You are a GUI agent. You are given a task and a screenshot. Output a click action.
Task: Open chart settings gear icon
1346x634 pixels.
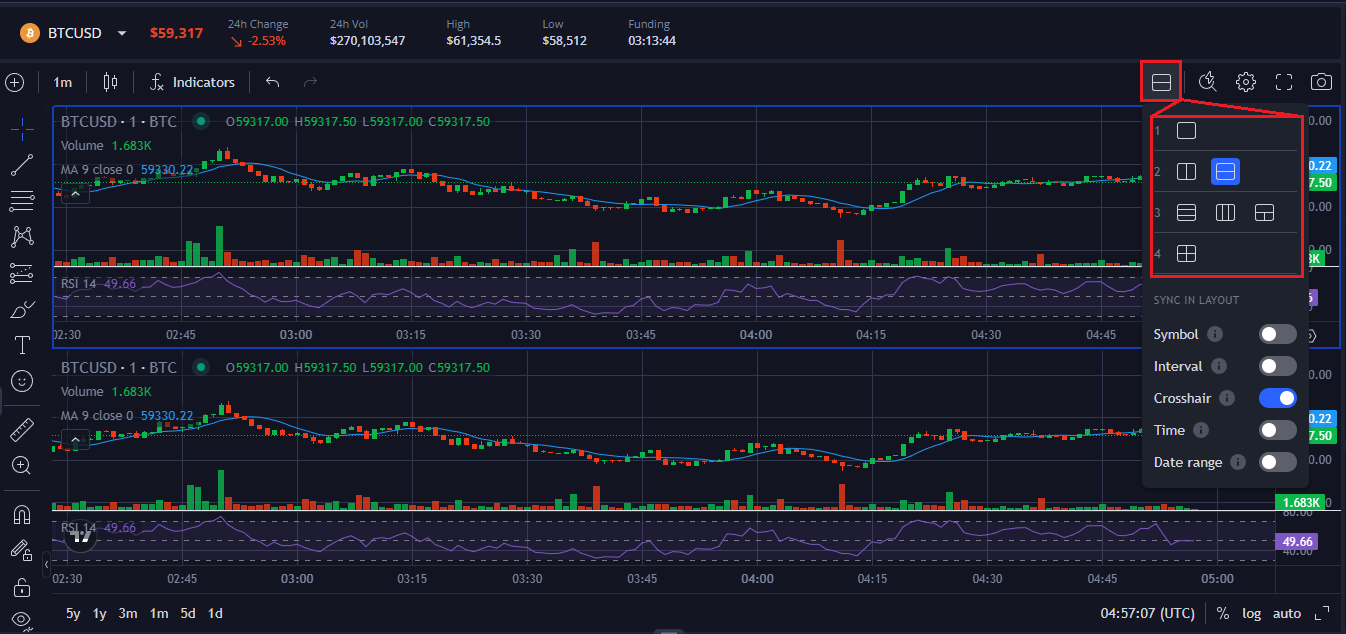[1245, 82]
